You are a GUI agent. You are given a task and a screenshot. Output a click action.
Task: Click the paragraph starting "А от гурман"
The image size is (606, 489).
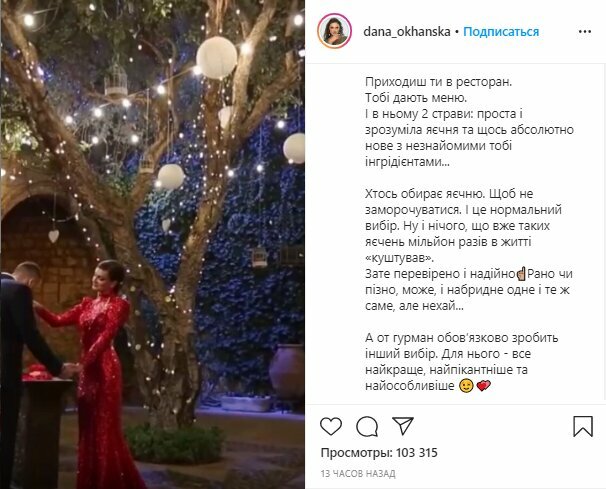click(x=461, y=361)
